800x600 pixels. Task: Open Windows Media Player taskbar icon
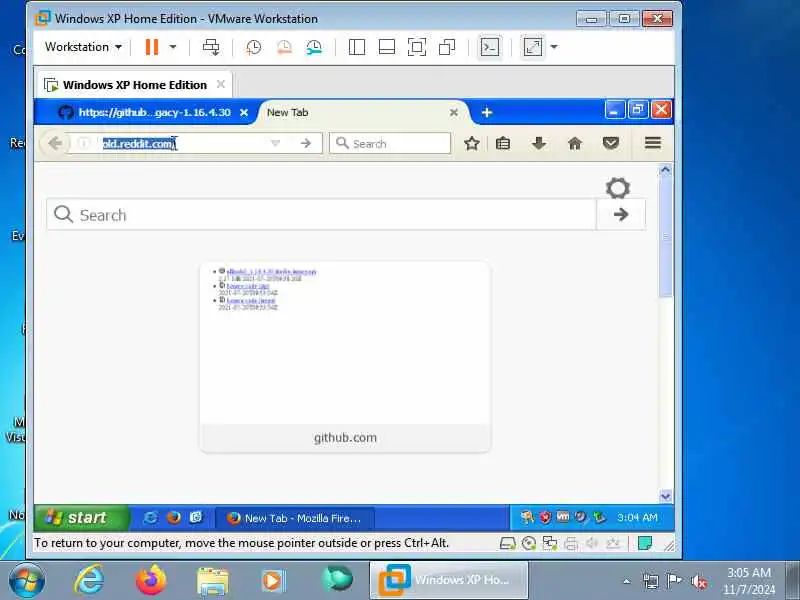pyautogui.click(x=273, y=581)
